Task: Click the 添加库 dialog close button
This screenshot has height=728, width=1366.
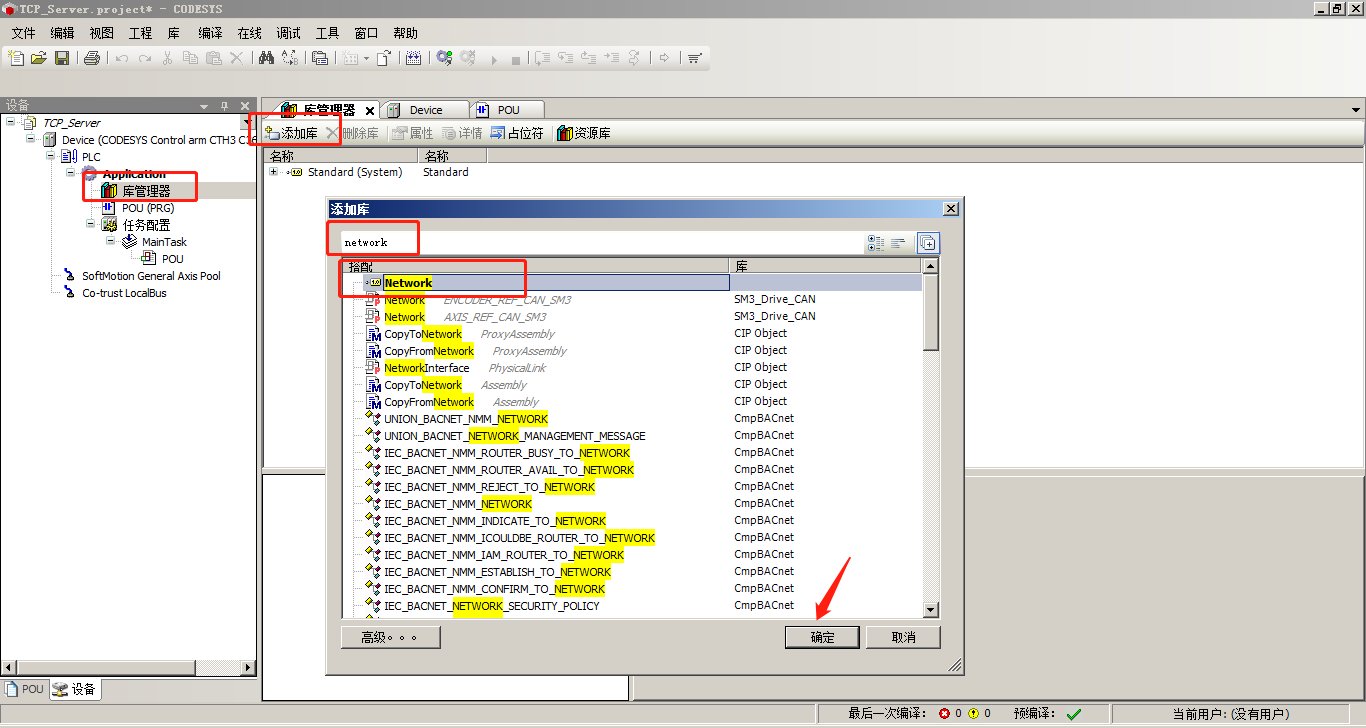Action: [x=951, y=208]
